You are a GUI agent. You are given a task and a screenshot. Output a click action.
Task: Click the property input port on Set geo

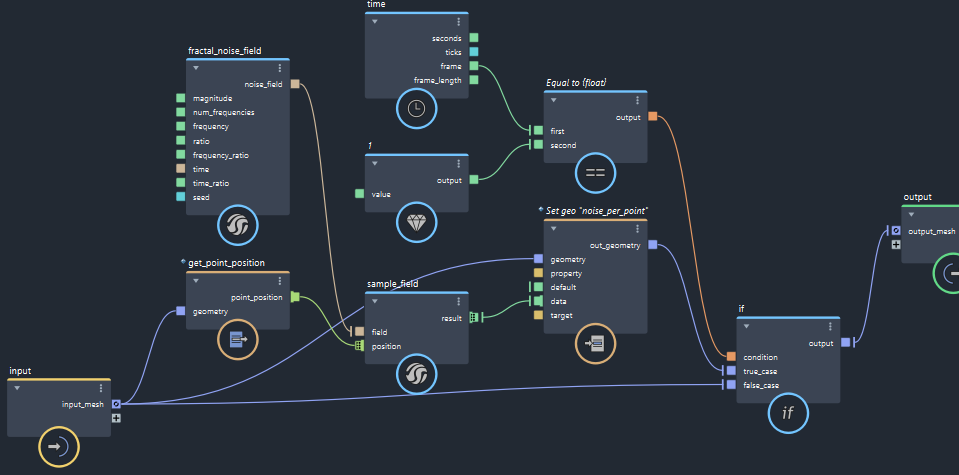(538, 273)
